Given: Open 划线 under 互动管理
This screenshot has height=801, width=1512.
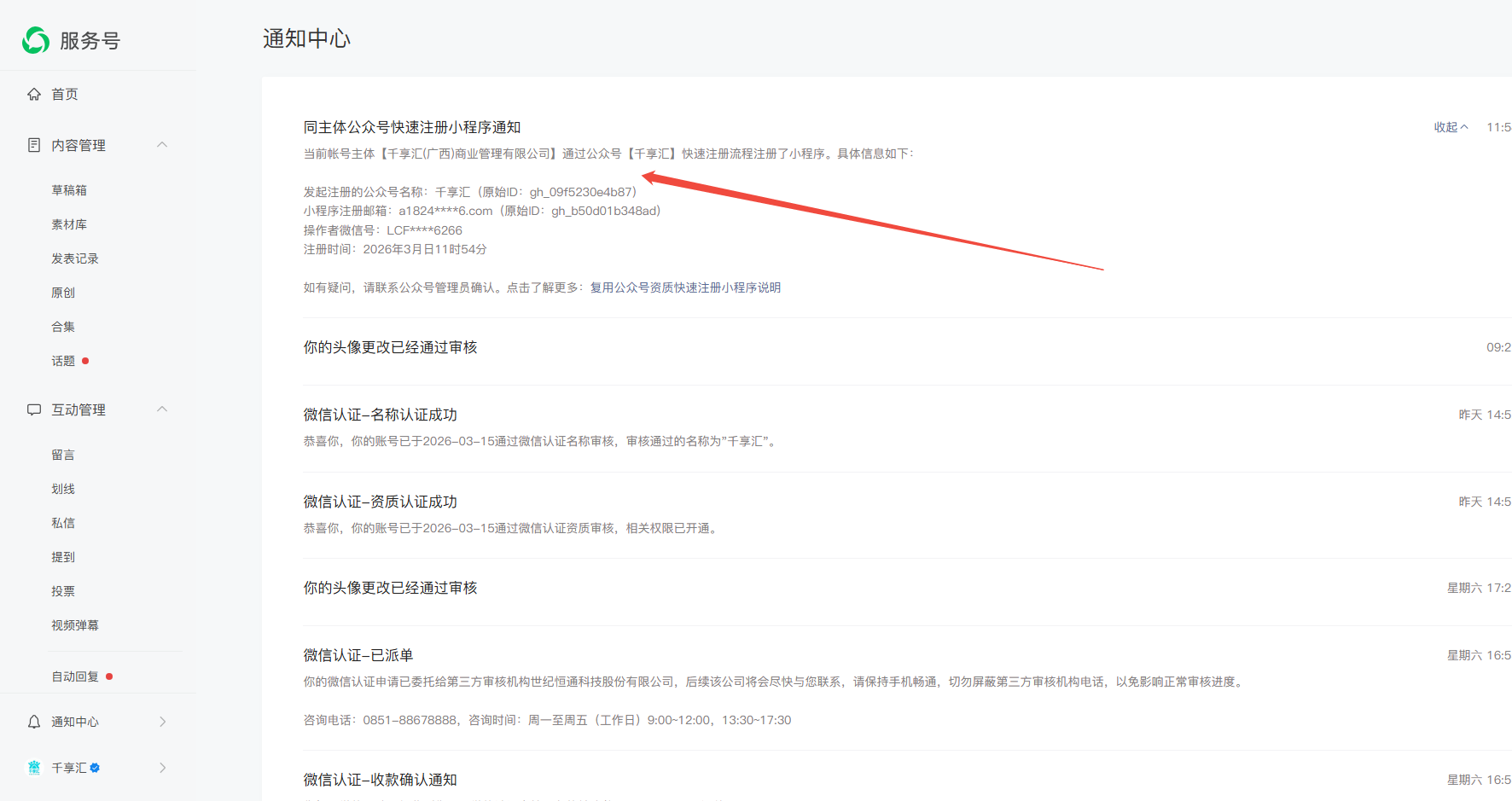Looking at the screenshot, I should click(x=63, y=489).
